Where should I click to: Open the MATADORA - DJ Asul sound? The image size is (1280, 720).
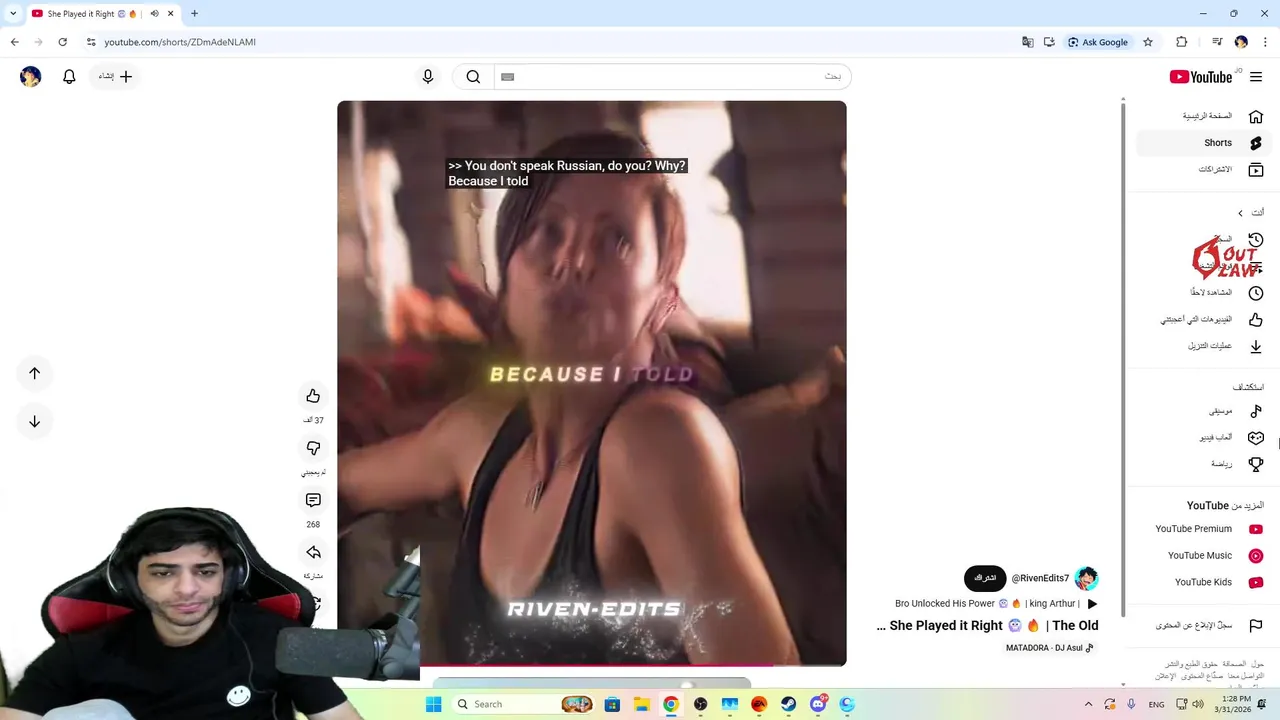[x=1050, y=648]
